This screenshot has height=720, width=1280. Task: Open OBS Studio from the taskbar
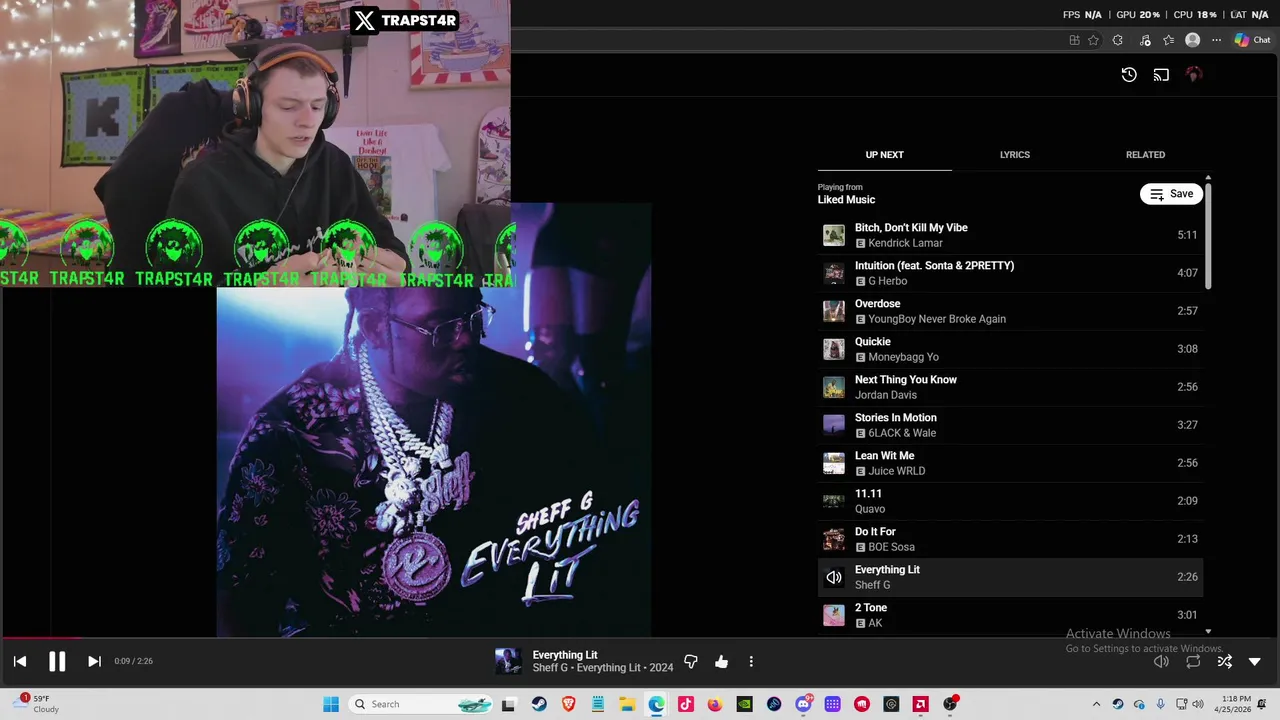click(x=950, y=704)
